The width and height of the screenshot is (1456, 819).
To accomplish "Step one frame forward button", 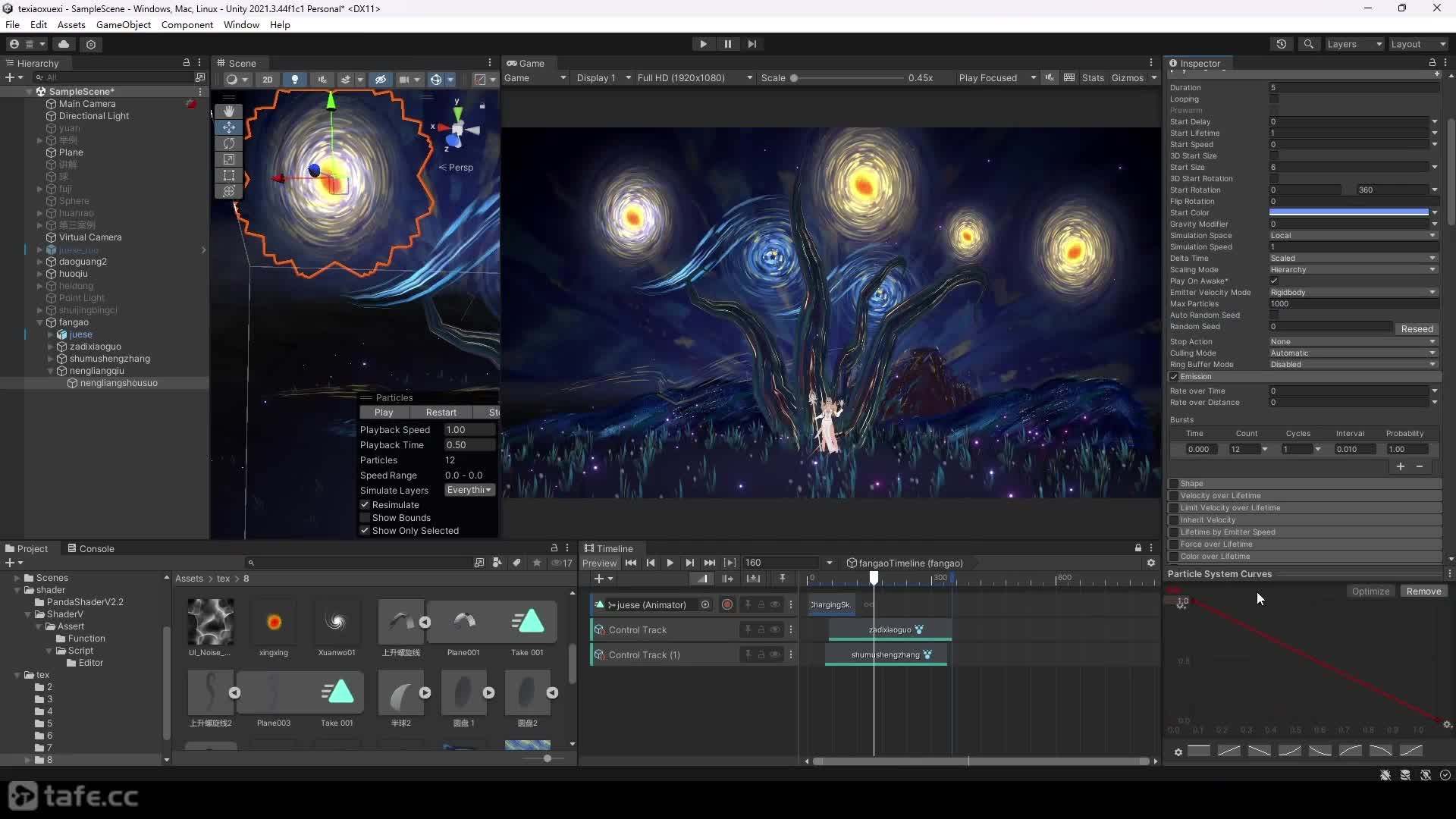I will click(752, 44).
